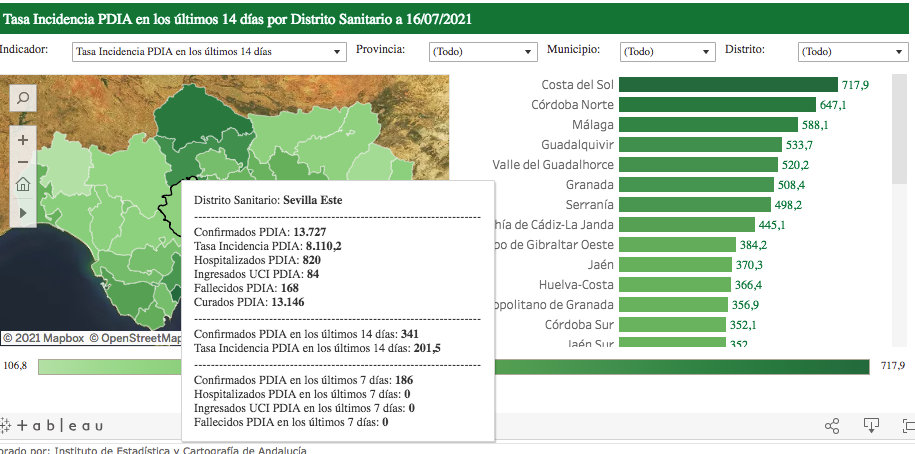915x454 pixels.
Task: Zoom out on the map
Action: tap(23, 162)
